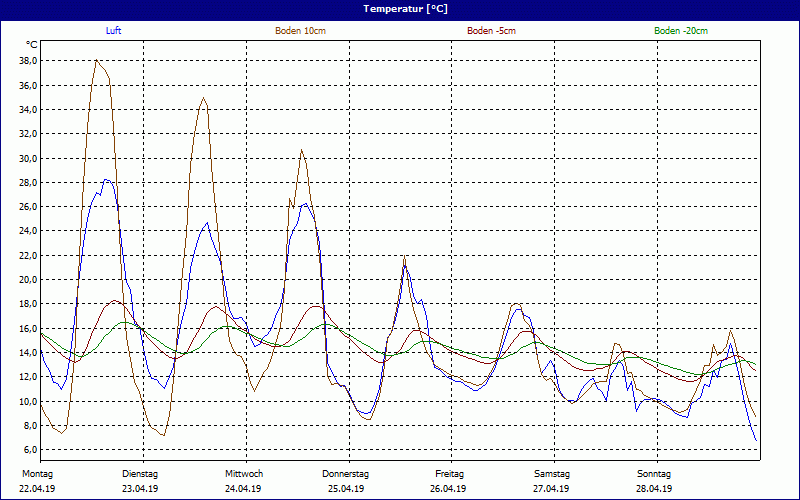Select the Dienstag day label
Image resolution: width=800 pixels, height=500 pixels.
pyautogui.click(x=140, y=473)
